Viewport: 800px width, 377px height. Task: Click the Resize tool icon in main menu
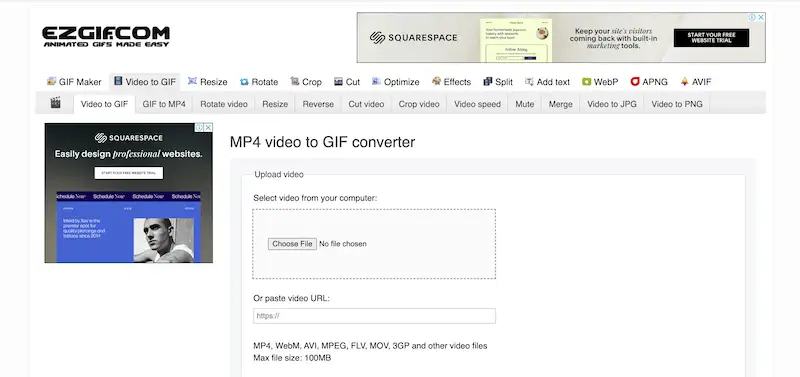[192, 81]
